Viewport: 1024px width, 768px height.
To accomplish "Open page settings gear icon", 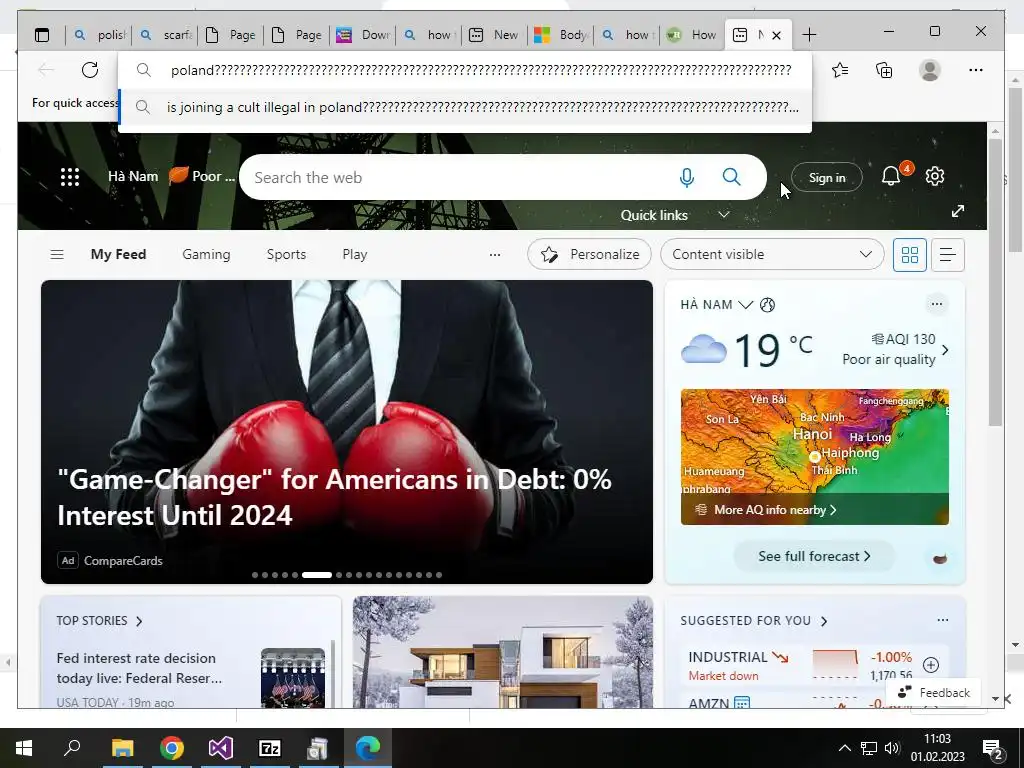I will (935, 176).
